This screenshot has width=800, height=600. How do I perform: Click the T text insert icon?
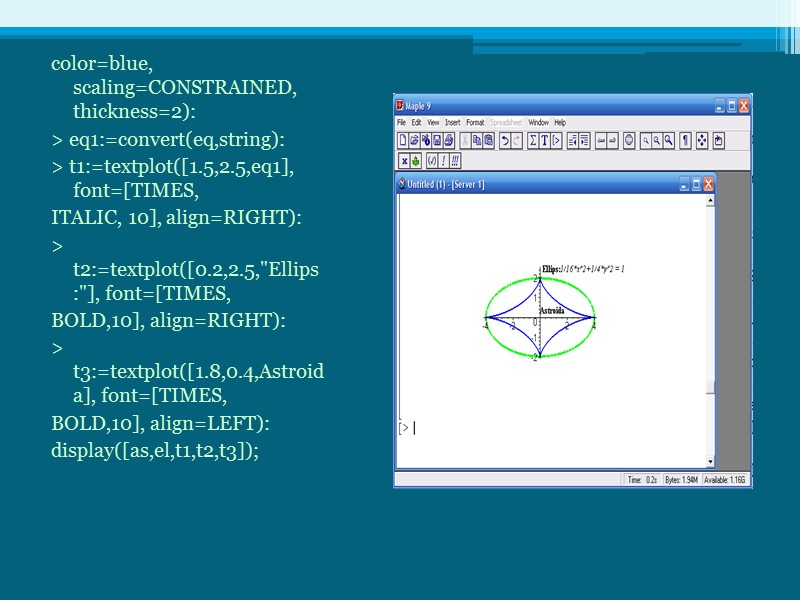[x=544, y=140]
